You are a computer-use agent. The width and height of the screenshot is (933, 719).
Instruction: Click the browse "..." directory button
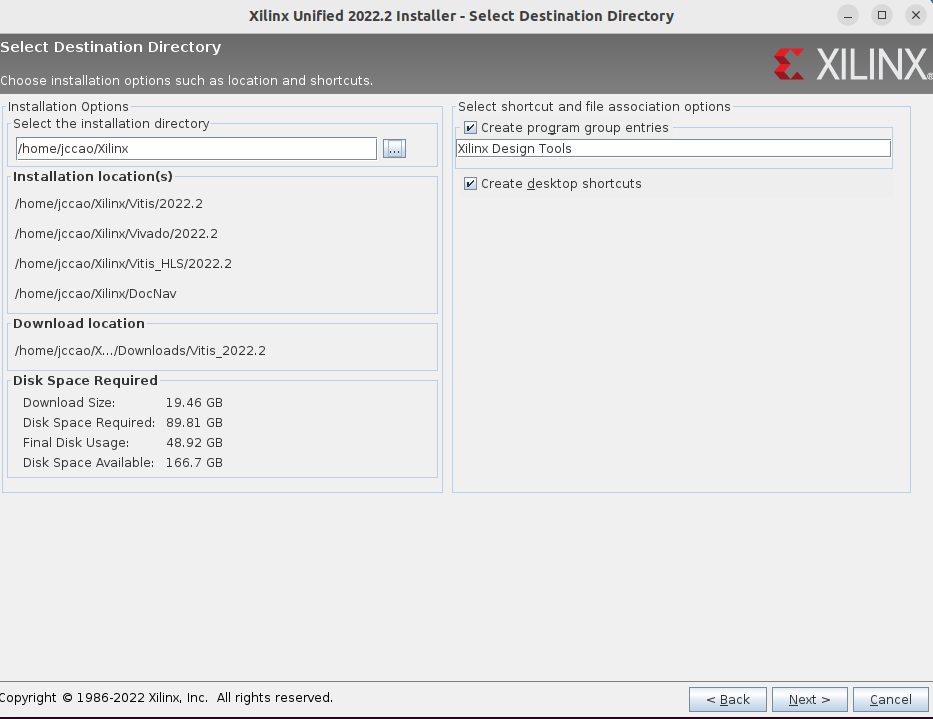[394, 148]
